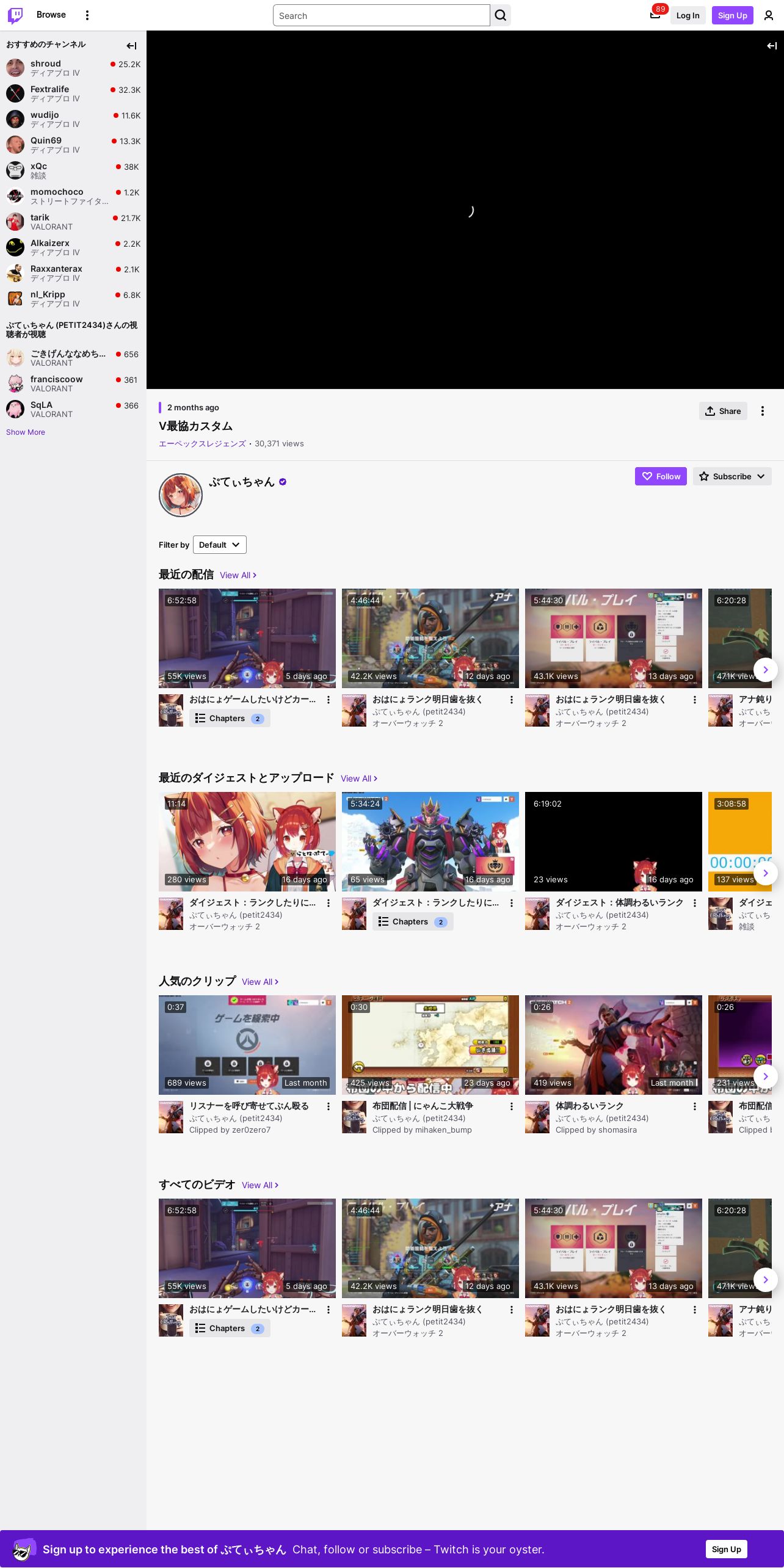Advance digest and uploads carousel arrow
This screenshot has width=784, height=1568.
point(766,873)
